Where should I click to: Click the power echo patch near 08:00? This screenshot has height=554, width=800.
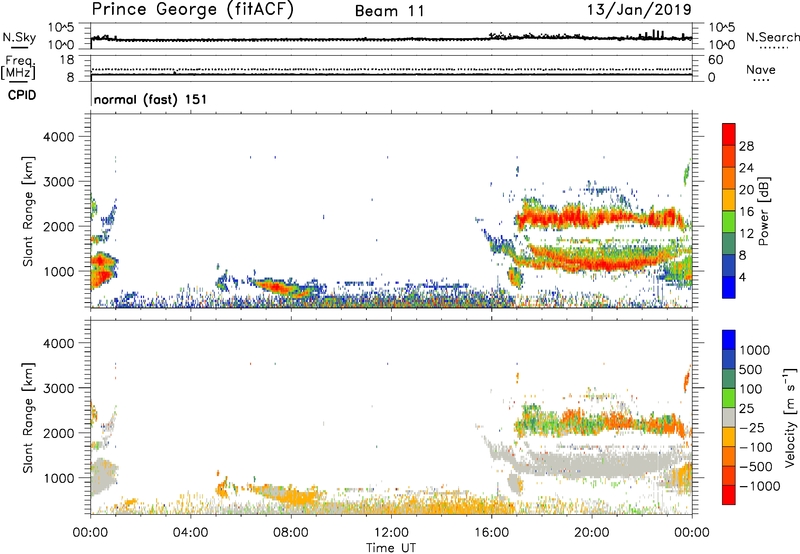286,288
